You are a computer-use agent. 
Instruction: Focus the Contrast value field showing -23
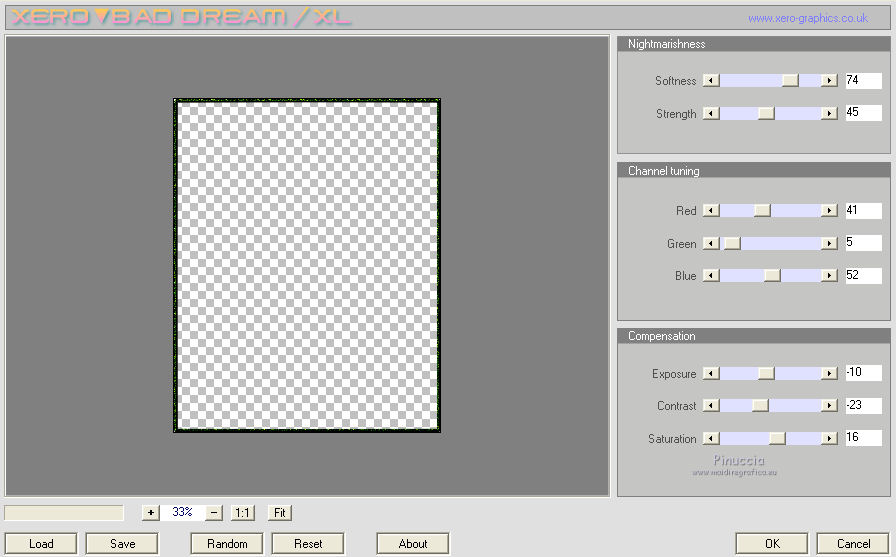863,405
